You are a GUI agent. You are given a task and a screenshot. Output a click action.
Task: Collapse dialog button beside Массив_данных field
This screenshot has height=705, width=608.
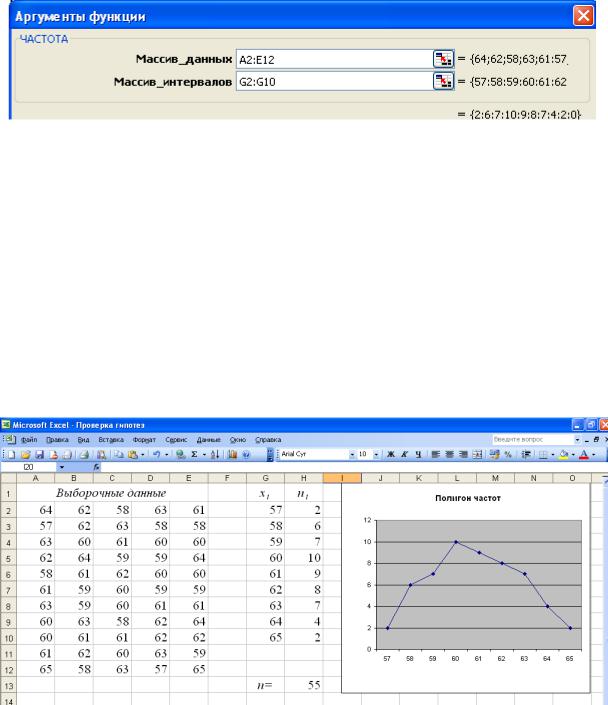443,59
